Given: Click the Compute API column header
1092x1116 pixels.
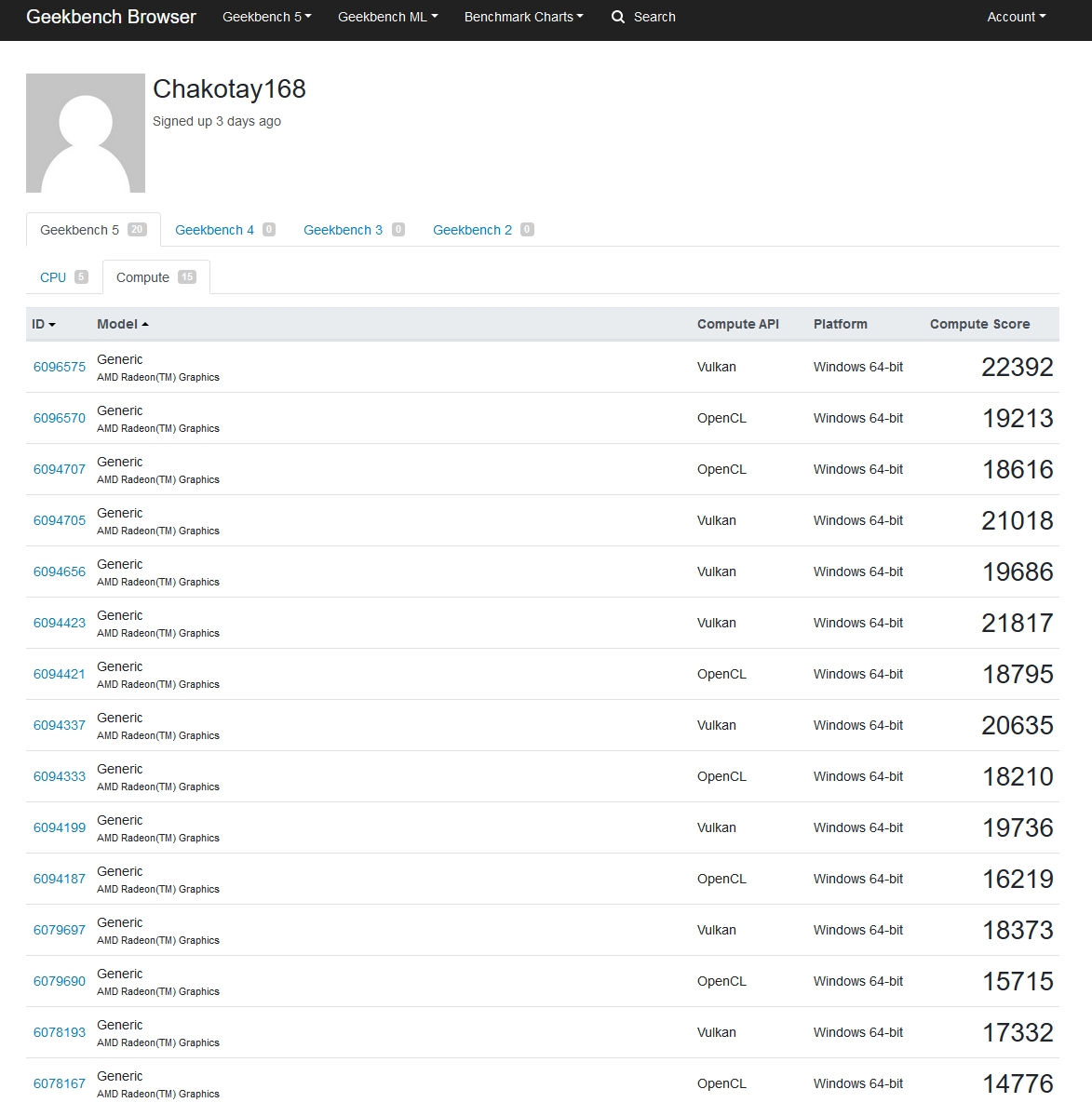Looking at the screenshot, I should point(737,325).
